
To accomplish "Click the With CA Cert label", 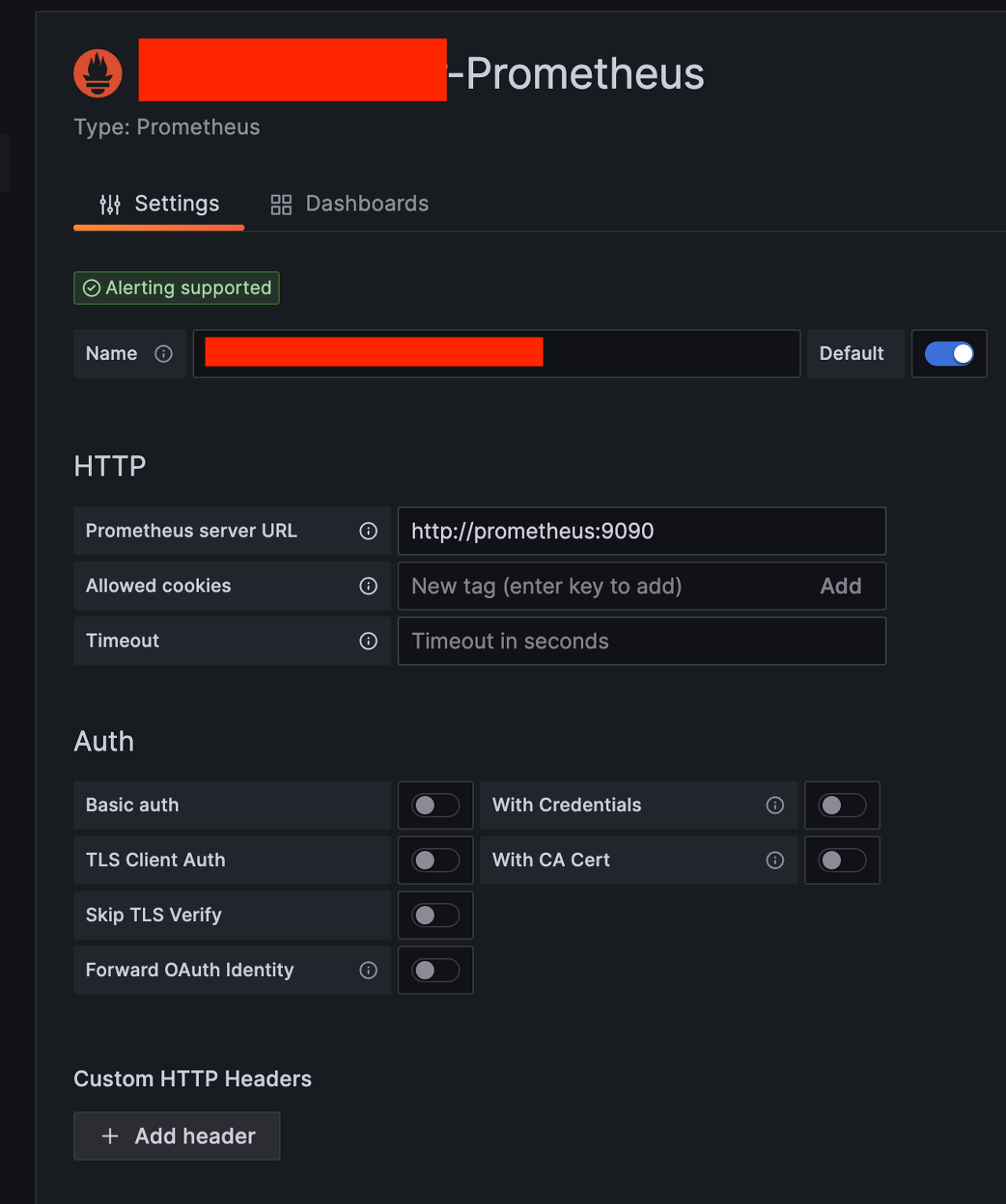I will [551, 861].
